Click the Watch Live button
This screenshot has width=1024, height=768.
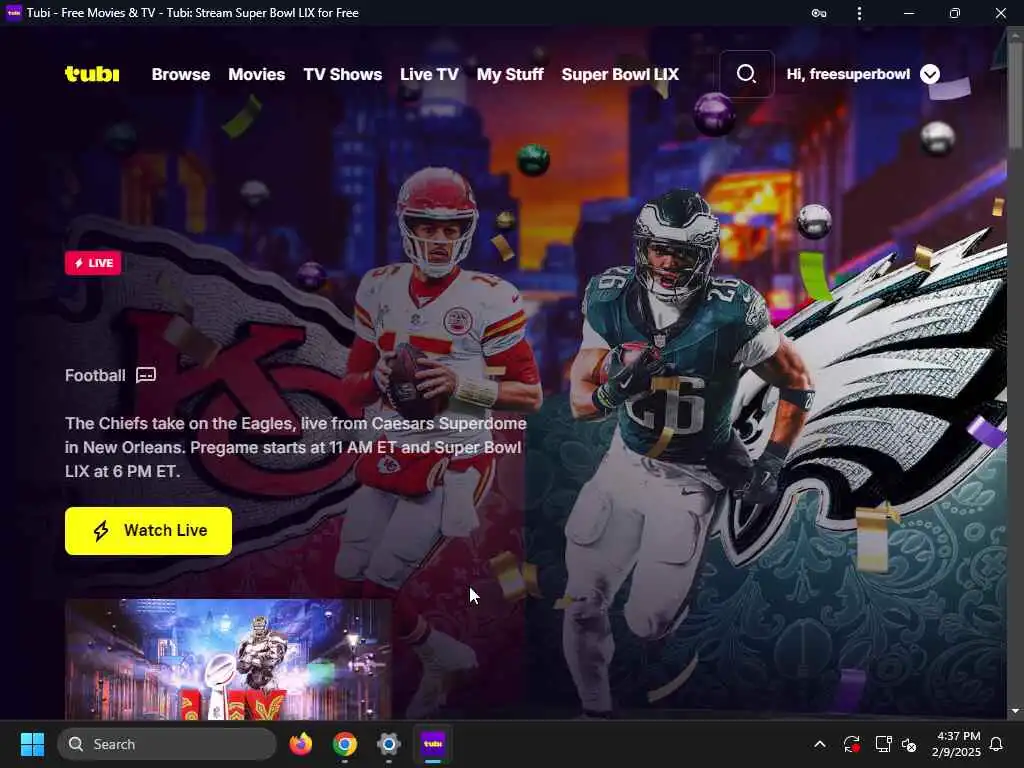[x=148, y=531]
